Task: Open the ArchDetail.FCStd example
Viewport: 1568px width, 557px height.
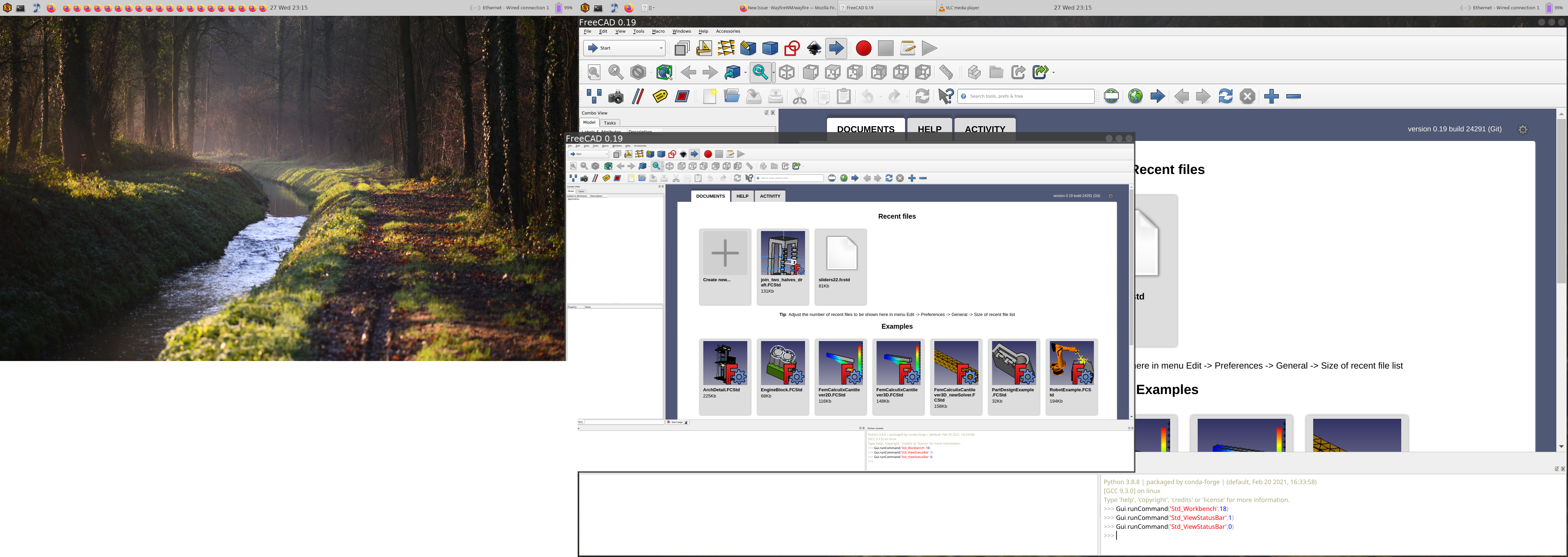Action: click(x=725, y=377)
